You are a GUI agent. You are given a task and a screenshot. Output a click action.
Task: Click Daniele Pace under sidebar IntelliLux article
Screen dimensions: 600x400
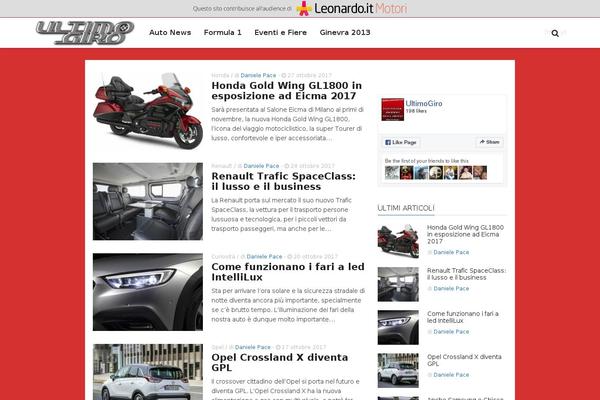pos(451,332)
